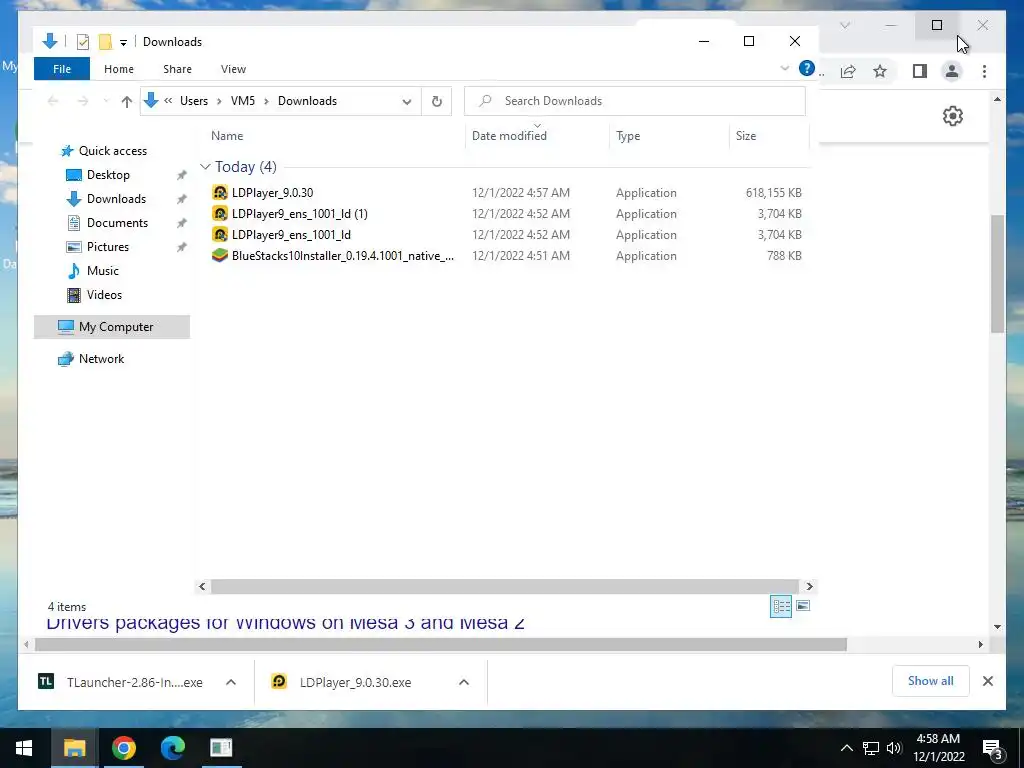Click Google Chrome on the taskbar
Viewport: 1024px width, 768px height.
tap(123, 748)
